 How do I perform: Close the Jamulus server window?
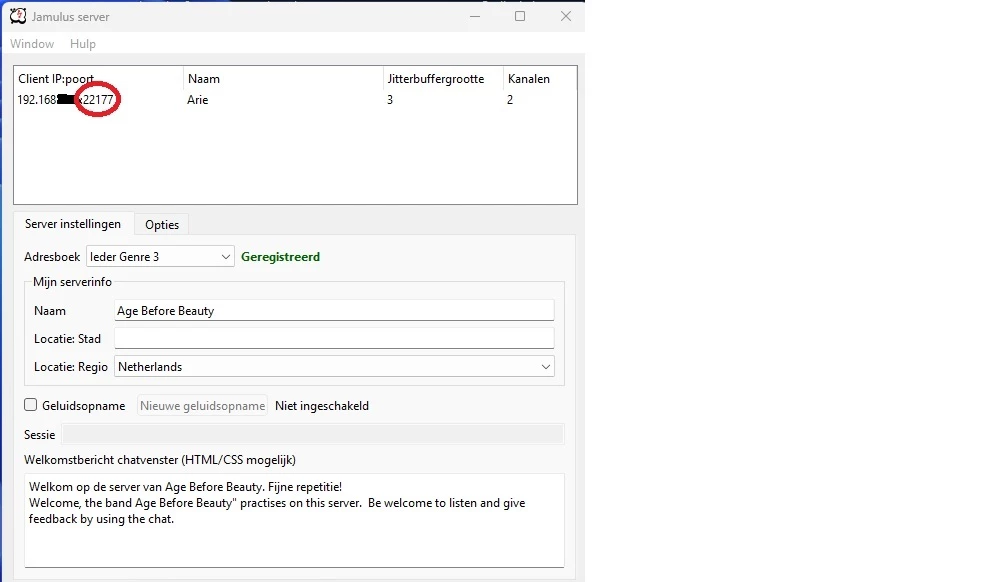[x=566, y=16]
